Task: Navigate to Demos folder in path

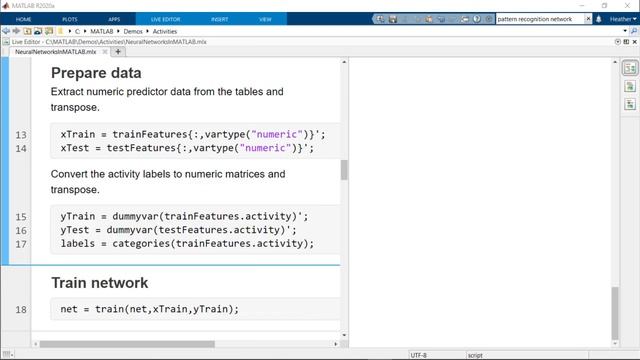Action: coord(133,31)
